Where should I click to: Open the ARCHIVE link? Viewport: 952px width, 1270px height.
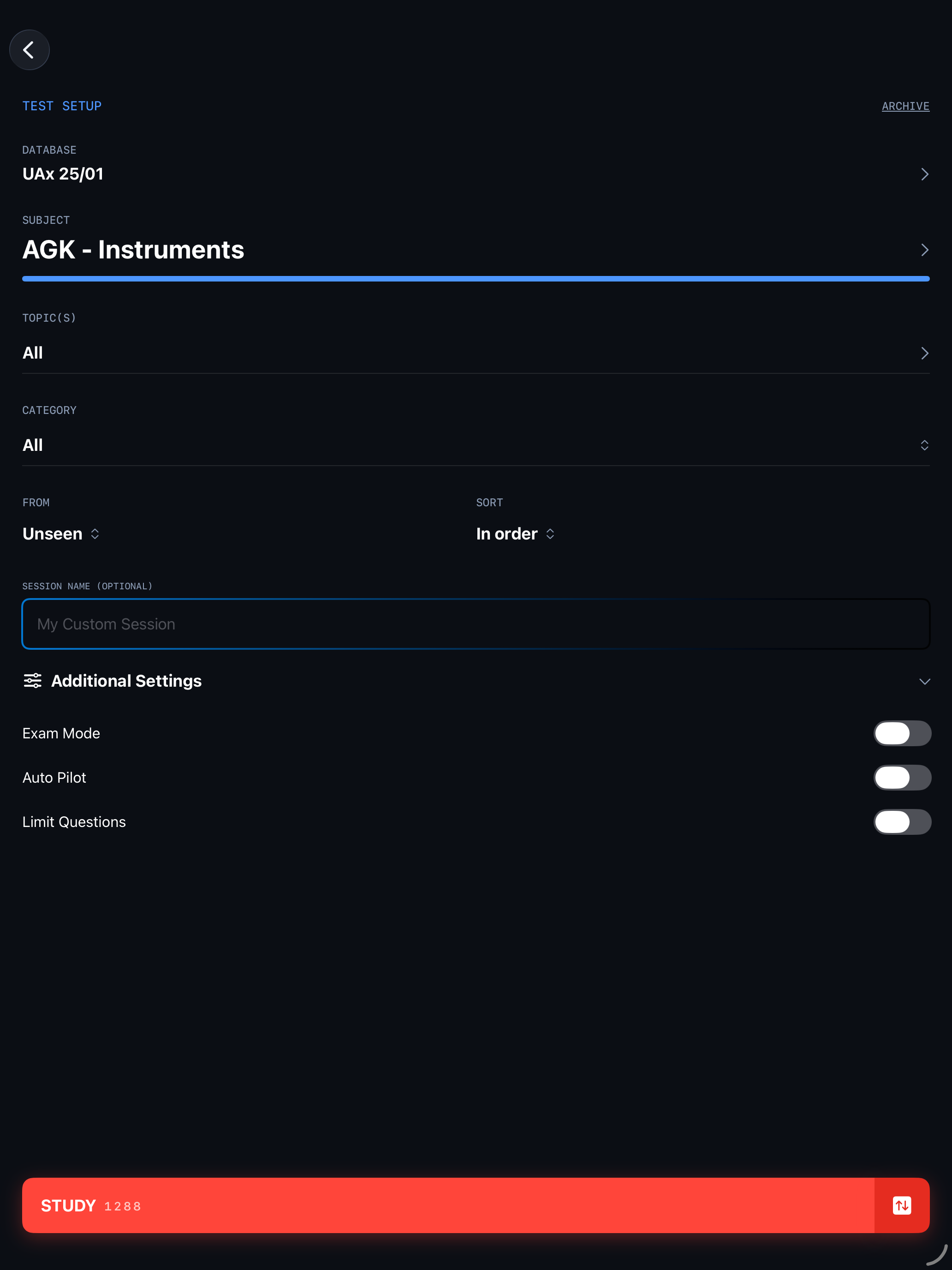[905, 106]
